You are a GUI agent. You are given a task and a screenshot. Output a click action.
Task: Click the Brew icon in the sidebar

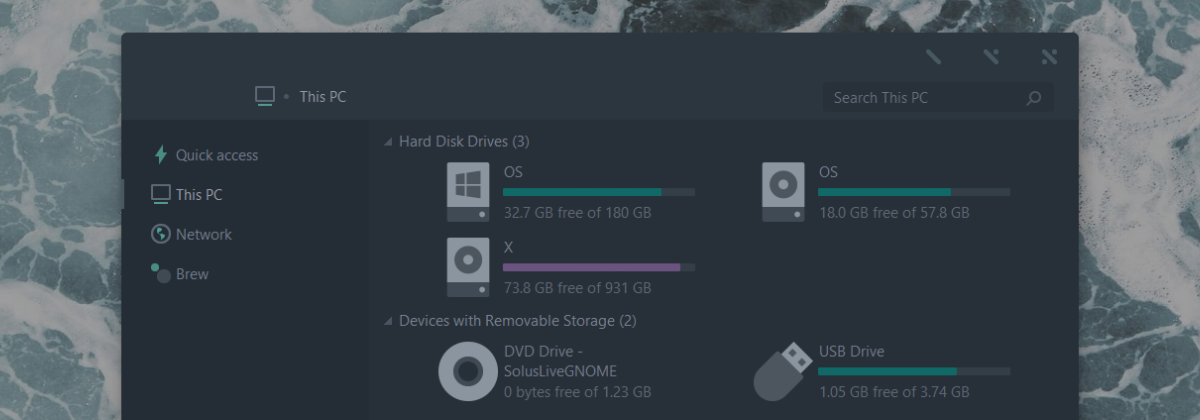coord(160,272)
